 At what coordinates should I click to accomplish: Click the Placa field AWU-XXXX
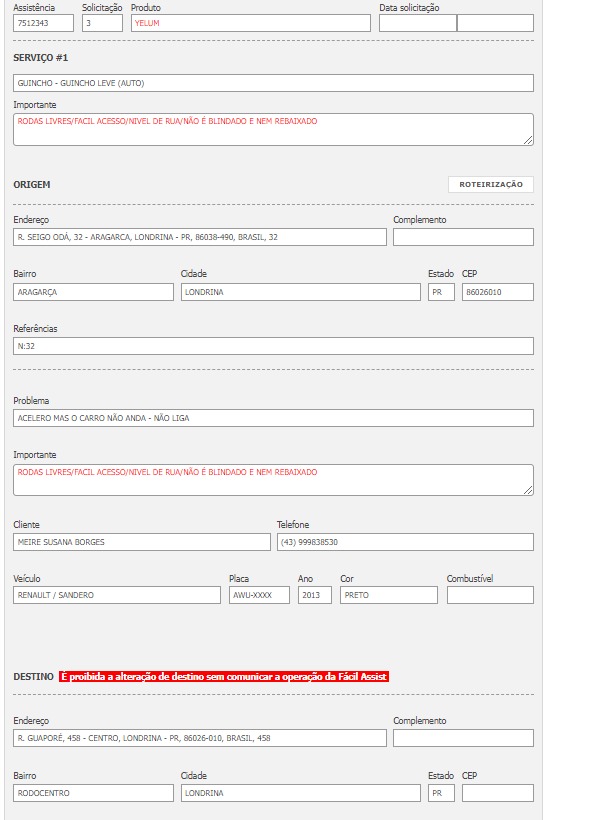tap(259, 595)
